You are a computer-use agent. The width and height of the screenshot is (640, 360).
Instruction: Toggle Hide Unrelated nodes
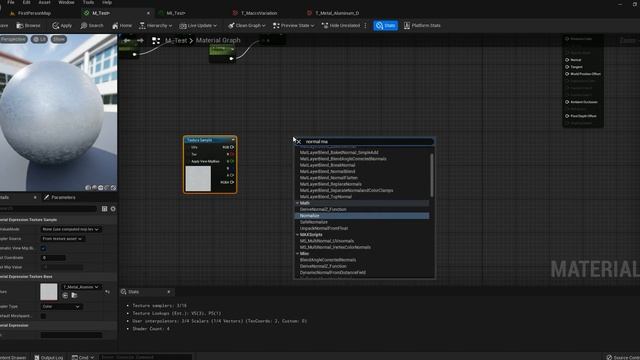coord(341,25)
